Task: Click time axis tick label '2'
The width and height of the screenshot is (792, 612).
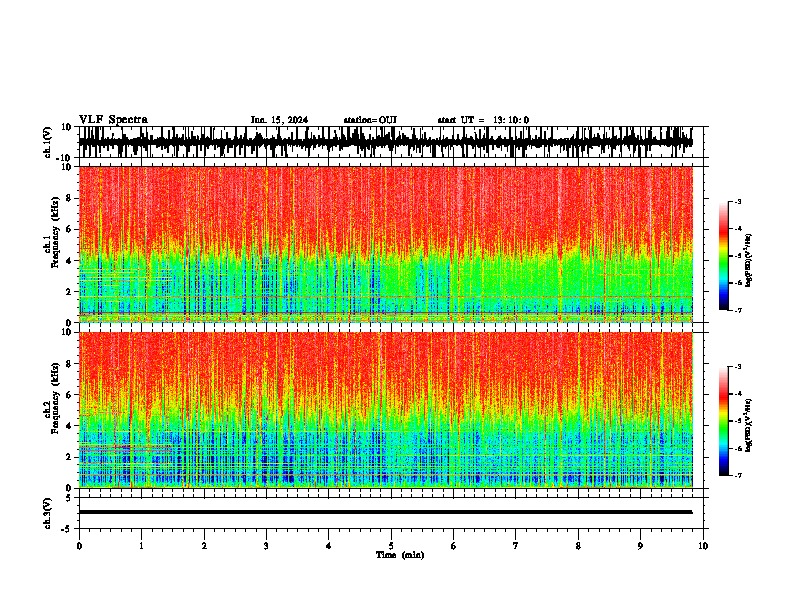Action: [204, 546]
